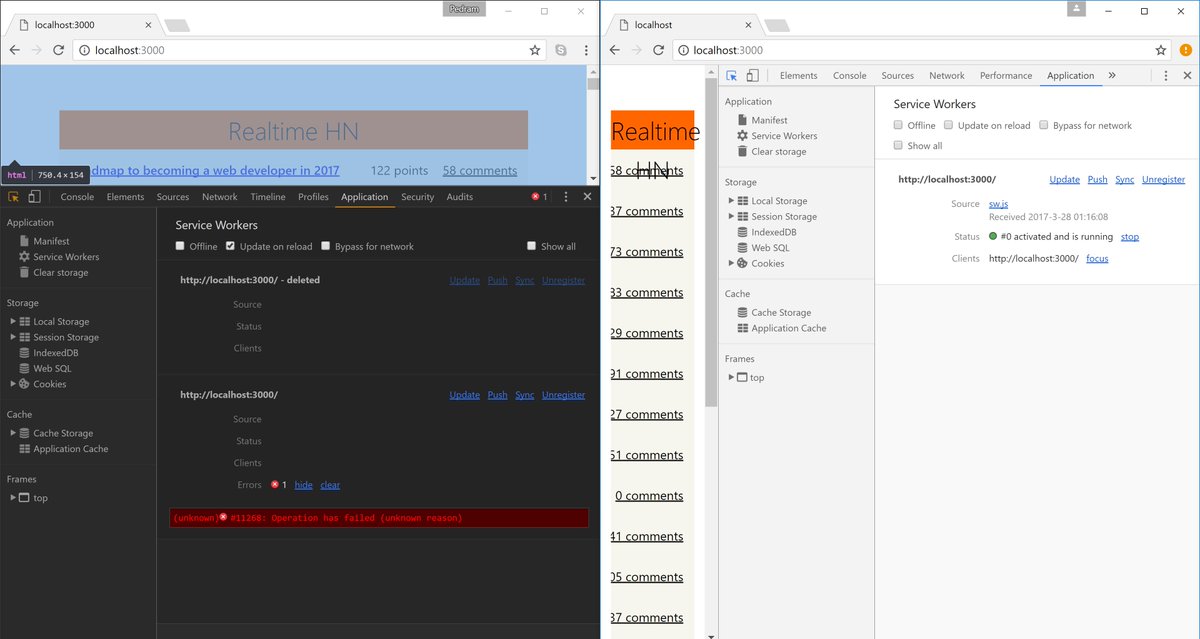Toggle device toolbar icon in light DevTools

(x=752, y=75)
